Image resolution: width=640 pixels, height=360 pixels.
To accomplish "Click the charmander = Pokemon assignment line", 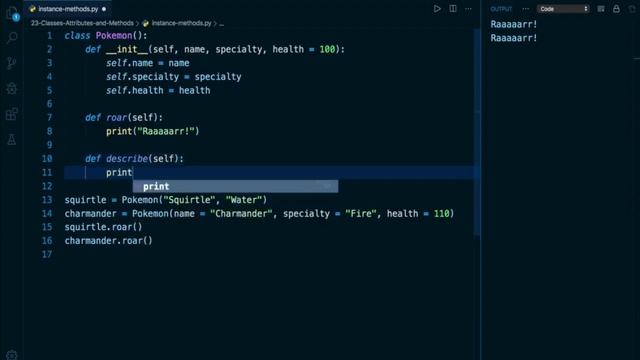I will click(x=259, y=213).
